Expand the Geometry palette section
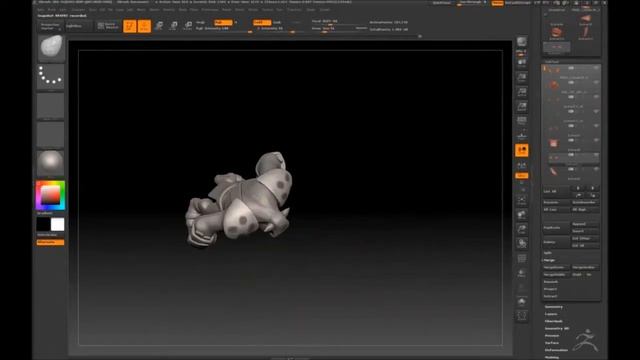Image resolution: width=640 pixels, height=360 pixels. point(554,307)
